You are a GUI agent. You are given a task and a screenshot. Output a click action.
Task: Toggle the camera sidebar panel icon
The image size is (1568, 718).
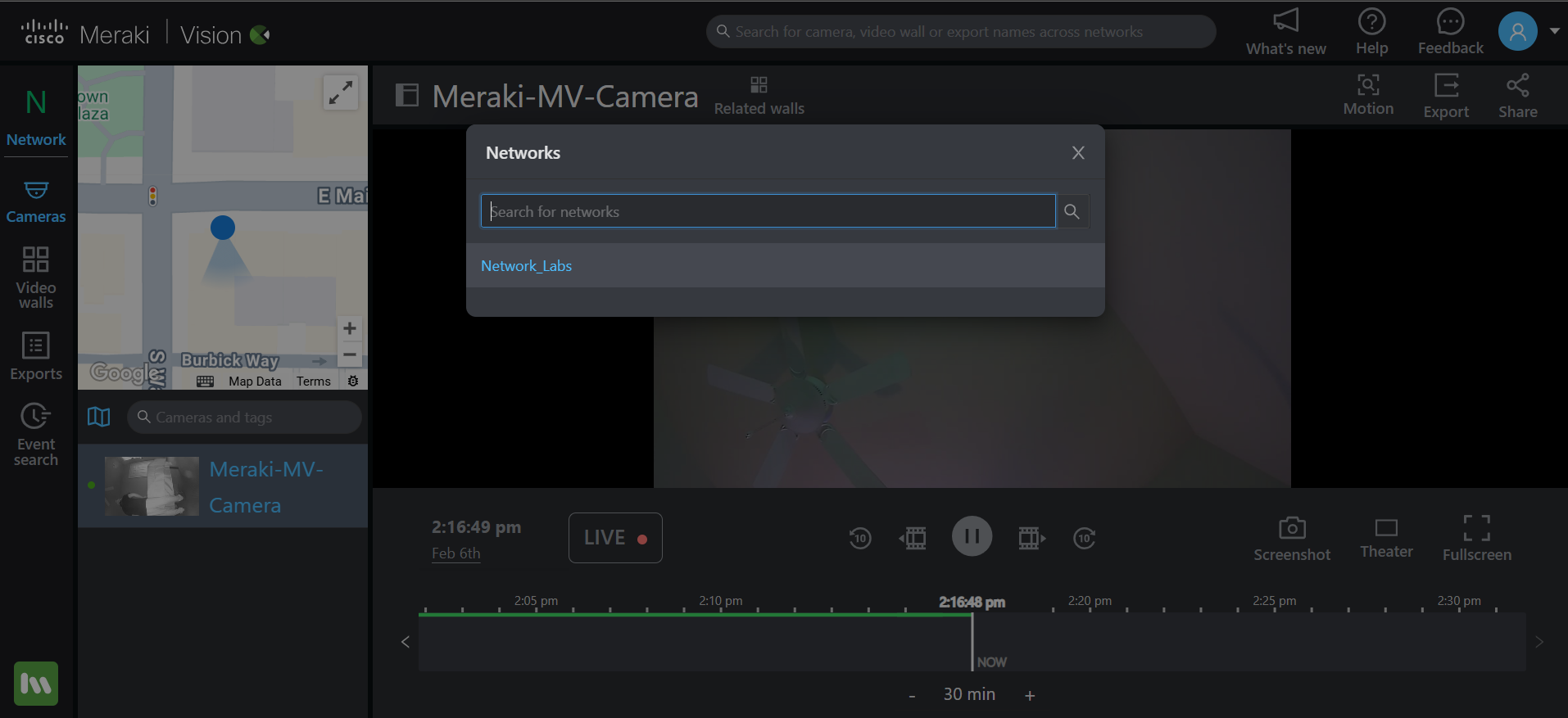407,95
